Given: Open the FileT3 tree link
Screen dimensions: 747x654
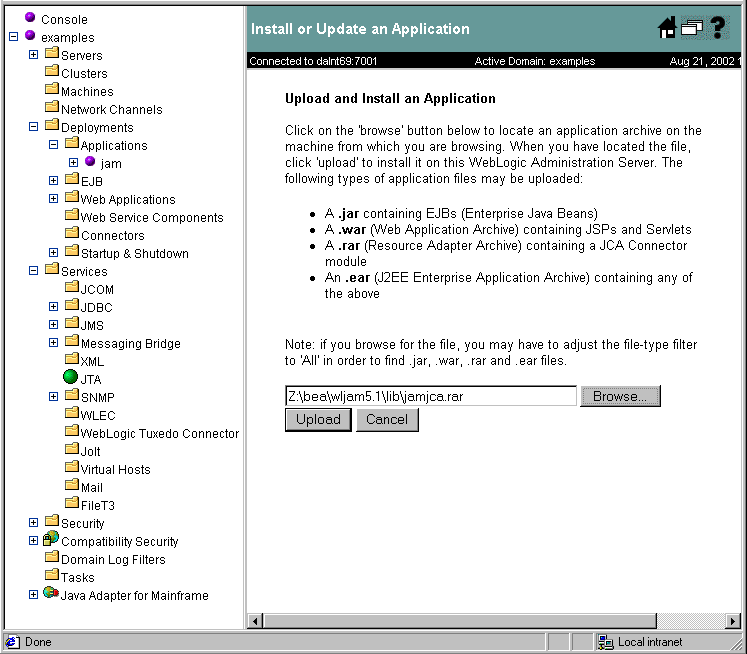Looking at the screenshot, I should tap(98, 505).
